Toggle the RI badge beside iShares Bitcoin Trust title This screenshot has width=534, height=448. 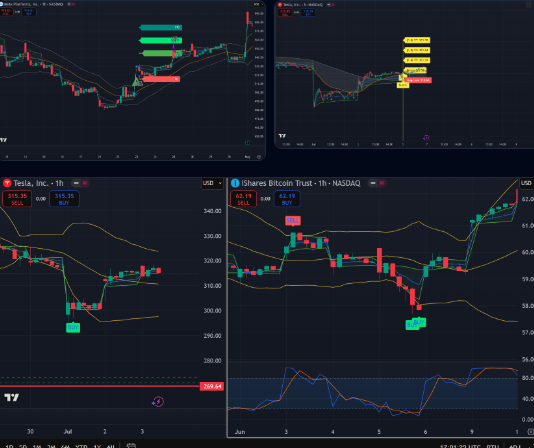click(x=382, y=183)
